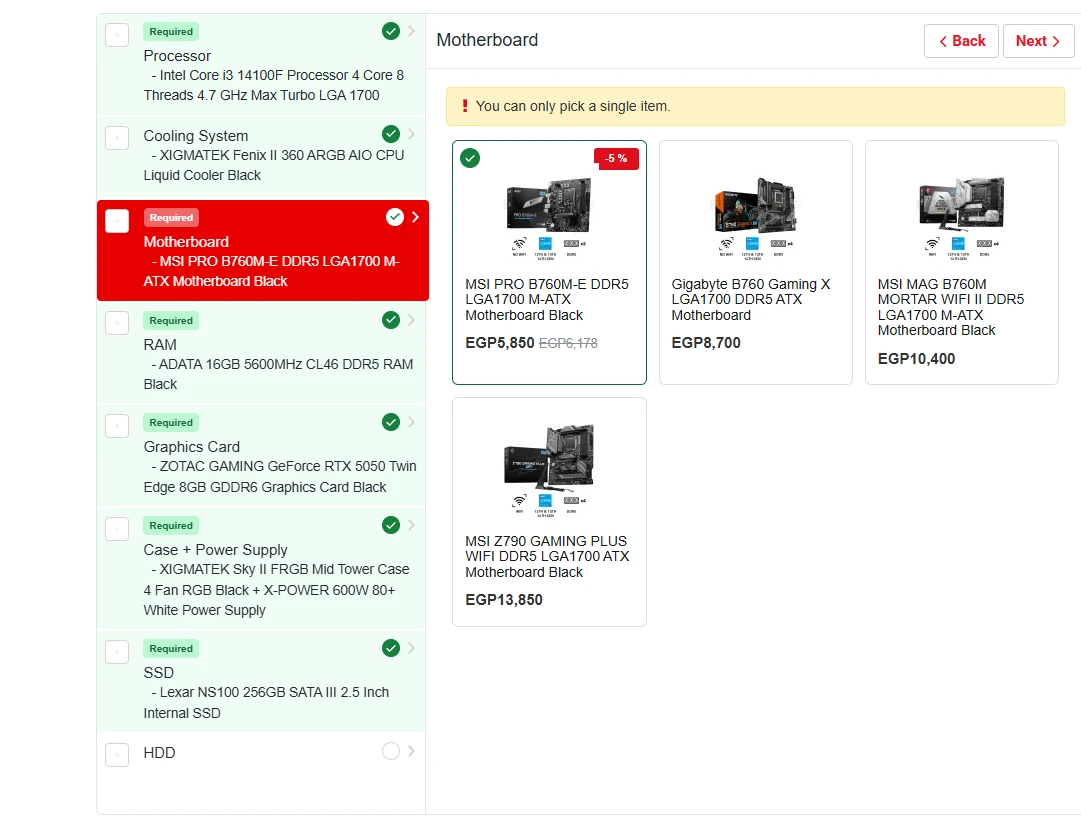1081x834 pixels.
Task: Go to Next step
Action: [x=1038, y=41]
